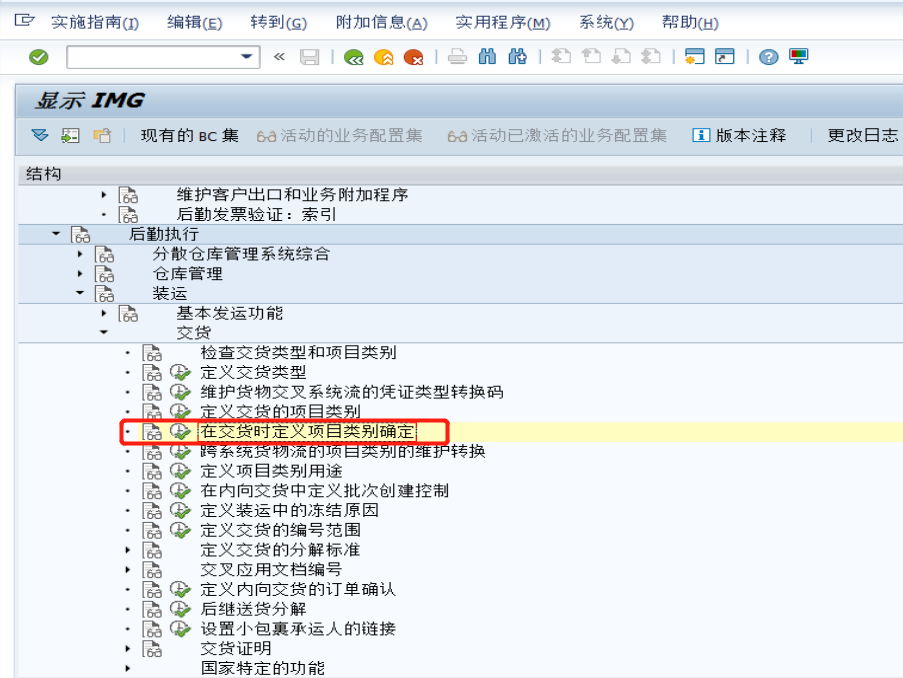Select the 定义交货的编号范围 row

280,530
